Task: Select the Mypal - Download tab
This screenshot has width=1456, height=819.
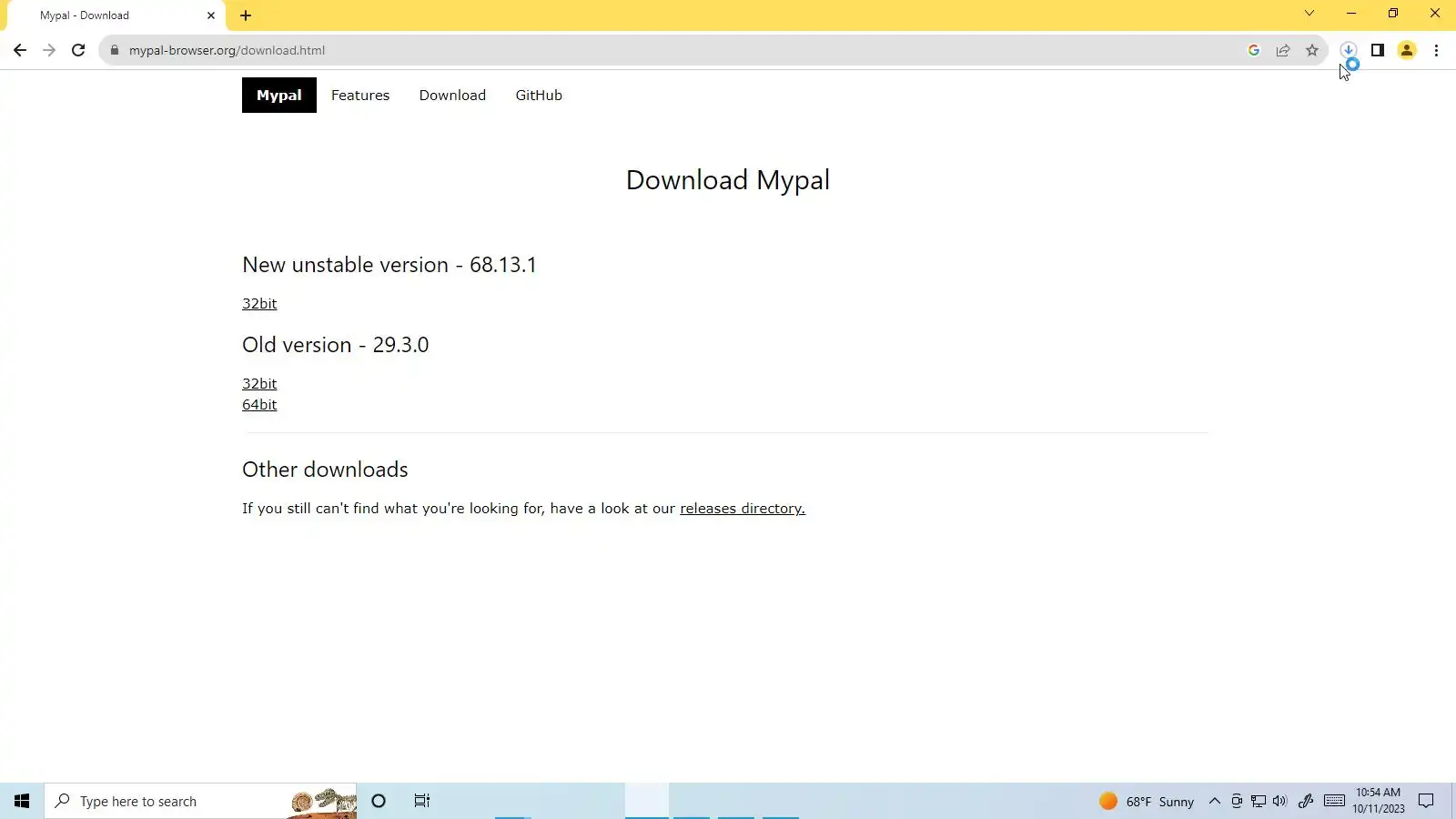Action: pos(114,15)
